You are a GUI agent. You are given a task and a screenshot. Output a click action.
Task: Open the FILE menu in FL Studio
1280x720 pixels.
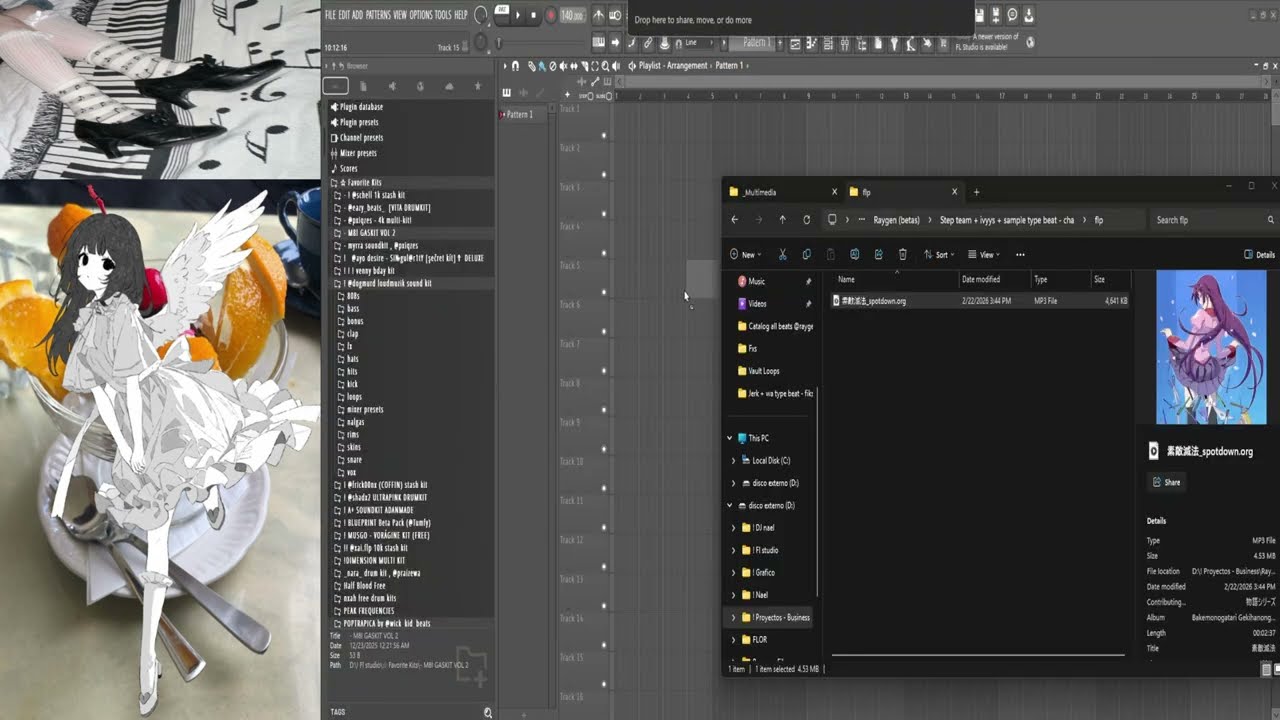[x=330, y=15]
